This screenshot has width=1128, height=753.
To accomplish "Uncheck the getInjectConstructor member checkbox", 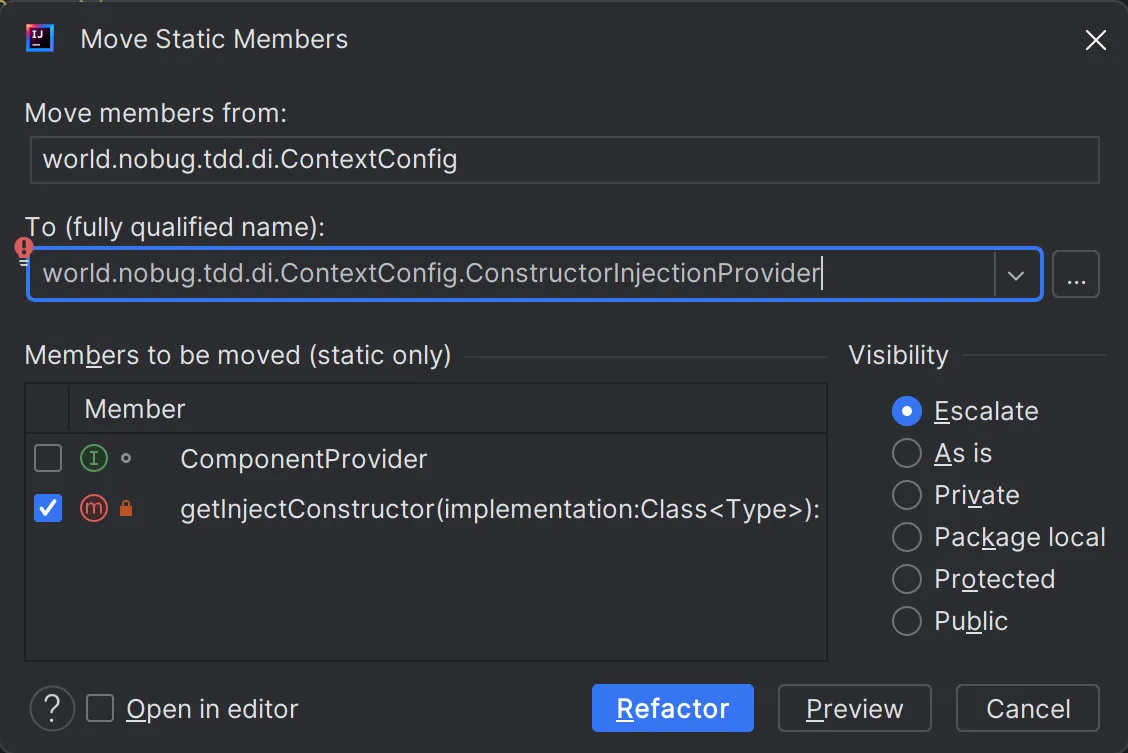I will [x=48, y=509].
